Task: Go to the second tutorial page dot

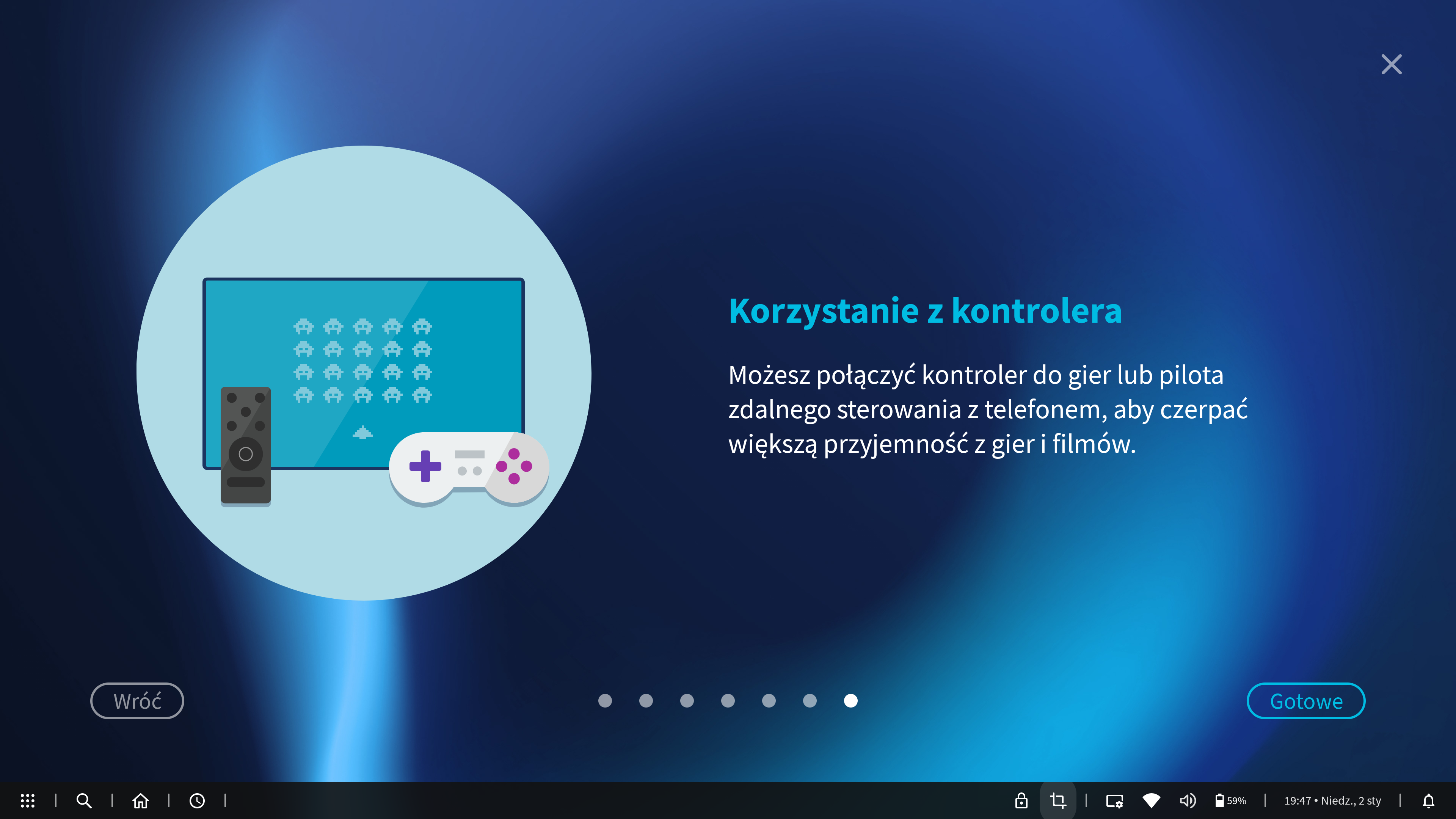Action: pos(646,701)
